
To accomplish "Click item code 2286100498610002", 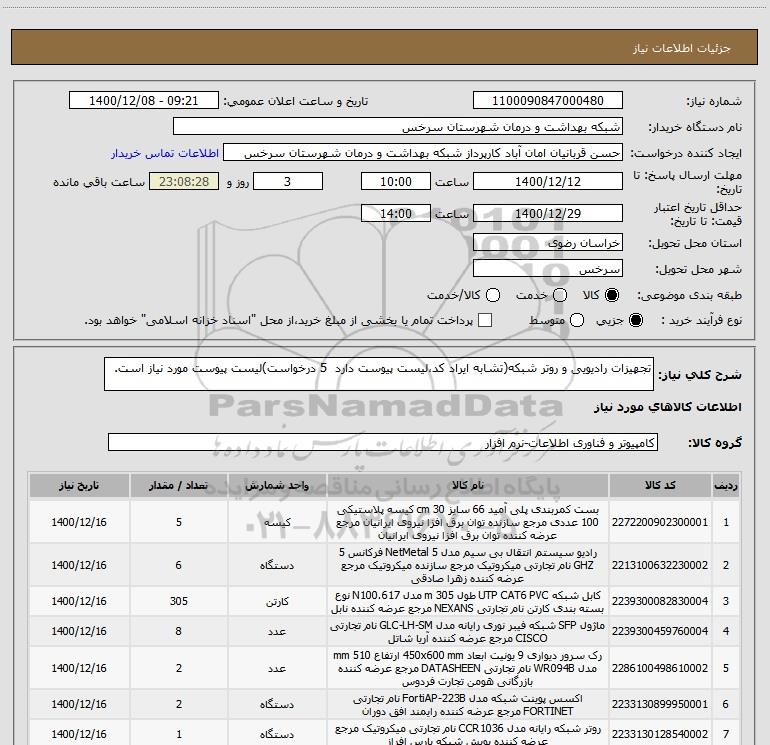I will tap(660, 668).
